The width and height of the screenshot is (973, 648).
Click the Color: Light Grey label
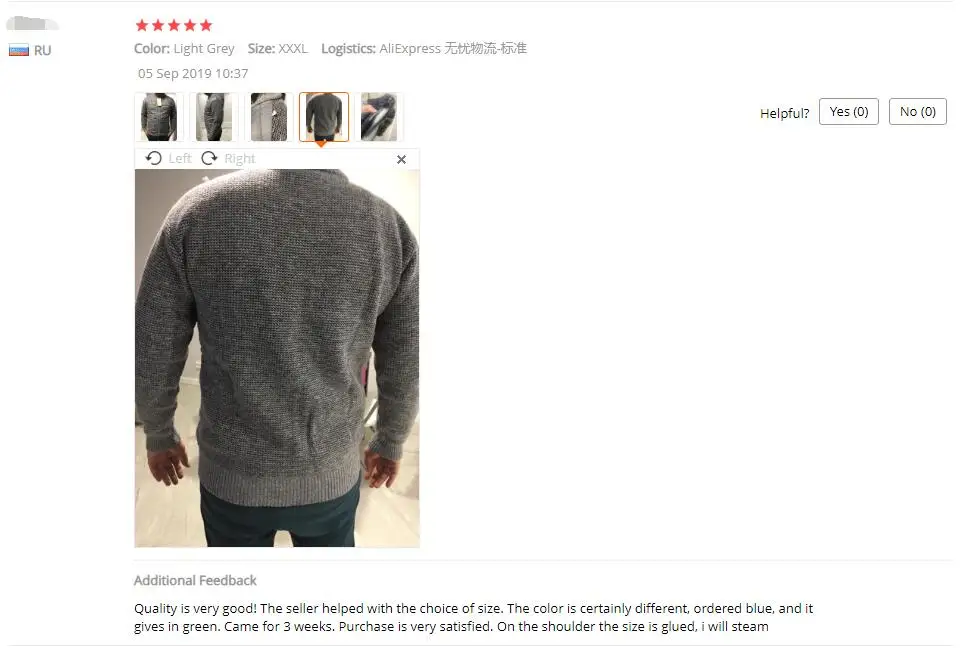coord(184,48)
